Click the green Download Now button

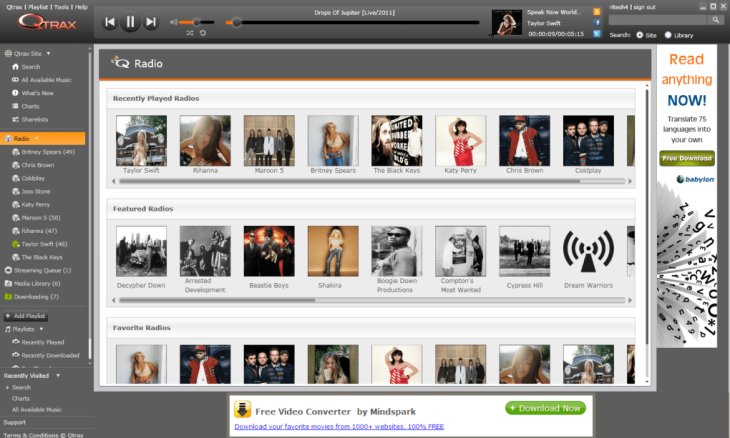[545, 408]
